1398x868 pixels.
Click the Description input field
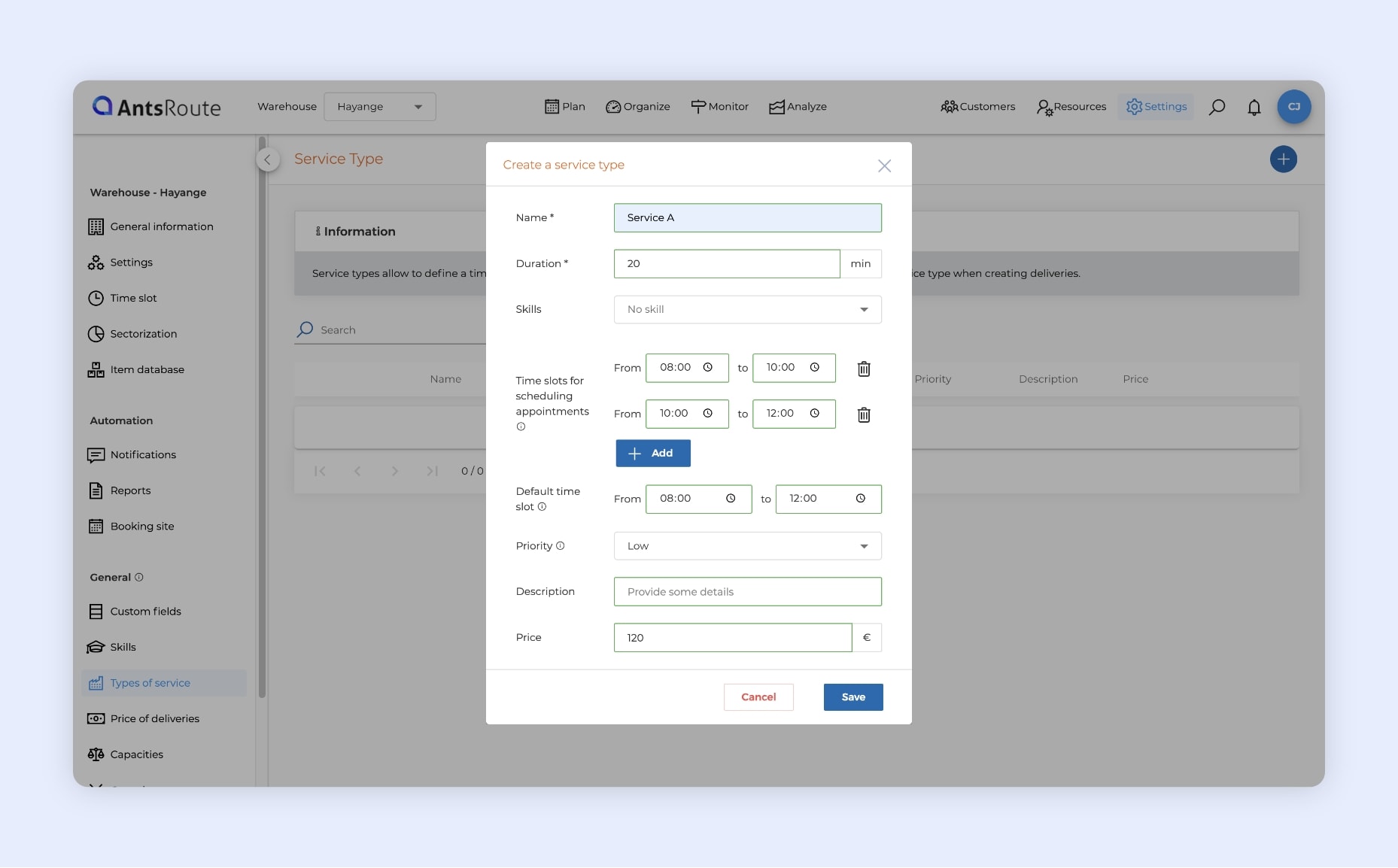tap(747, 592)
